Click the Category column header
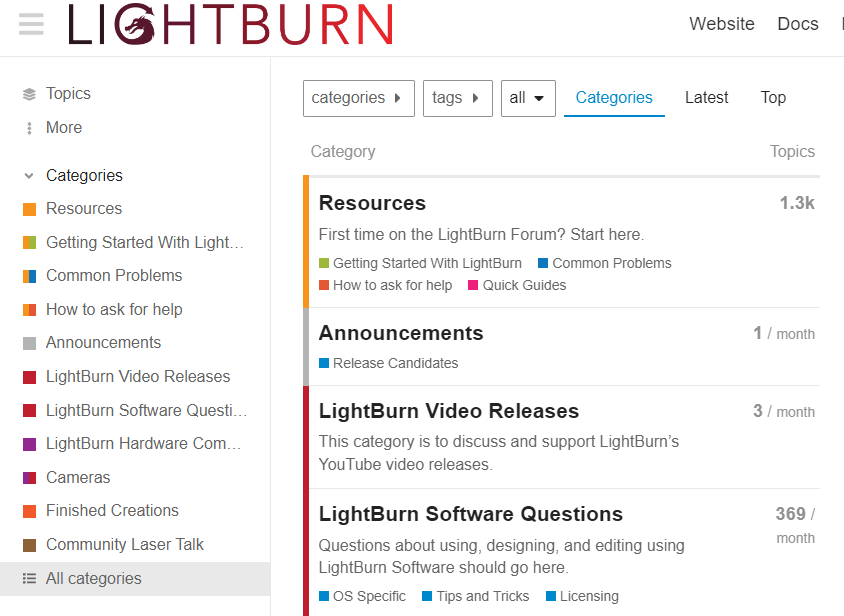Viewport: 844px width, 616px height. tap(343, 152)
